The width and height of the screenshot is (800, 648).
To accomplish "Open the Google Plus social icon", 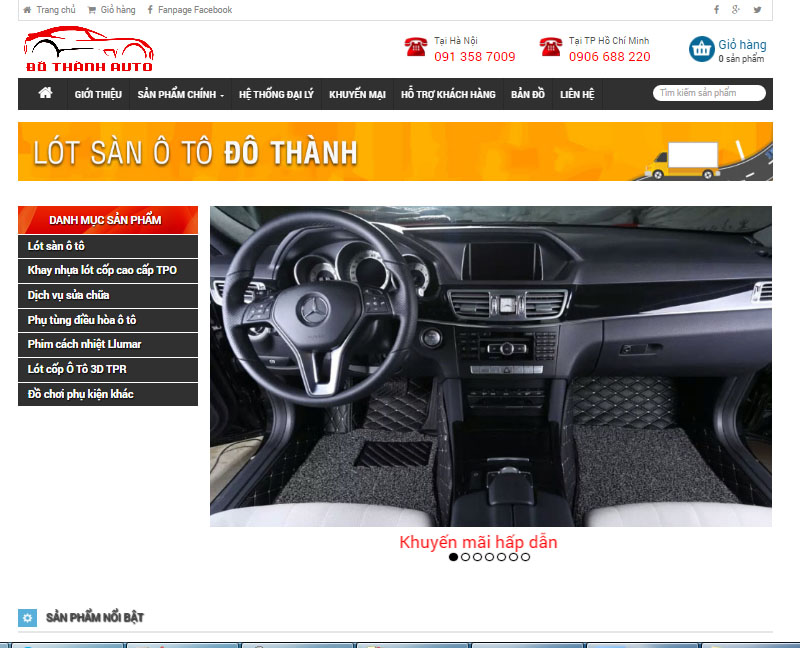I will [x=736, y=10].
